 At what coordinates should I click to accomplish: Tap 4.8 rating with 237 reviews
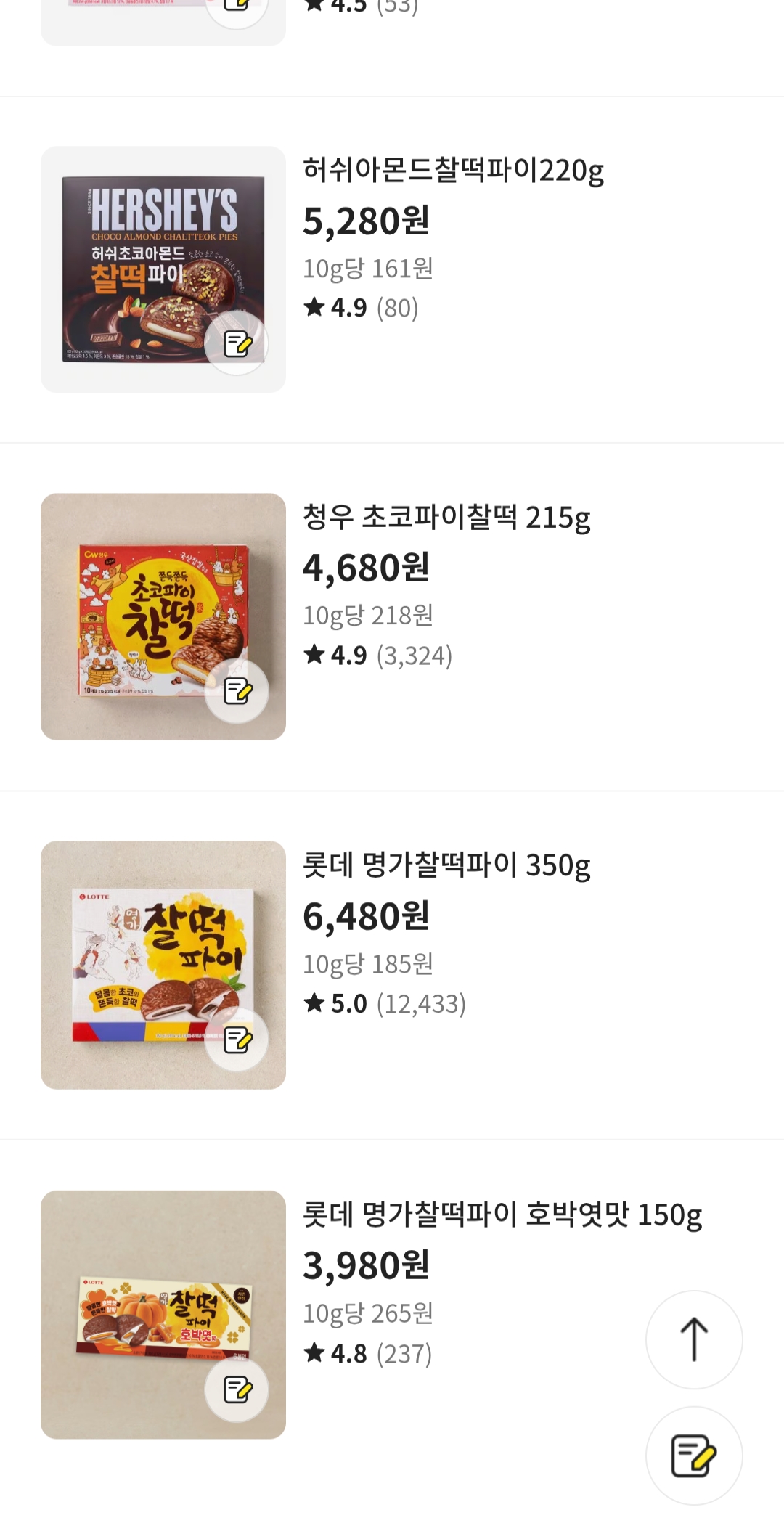367,1354
